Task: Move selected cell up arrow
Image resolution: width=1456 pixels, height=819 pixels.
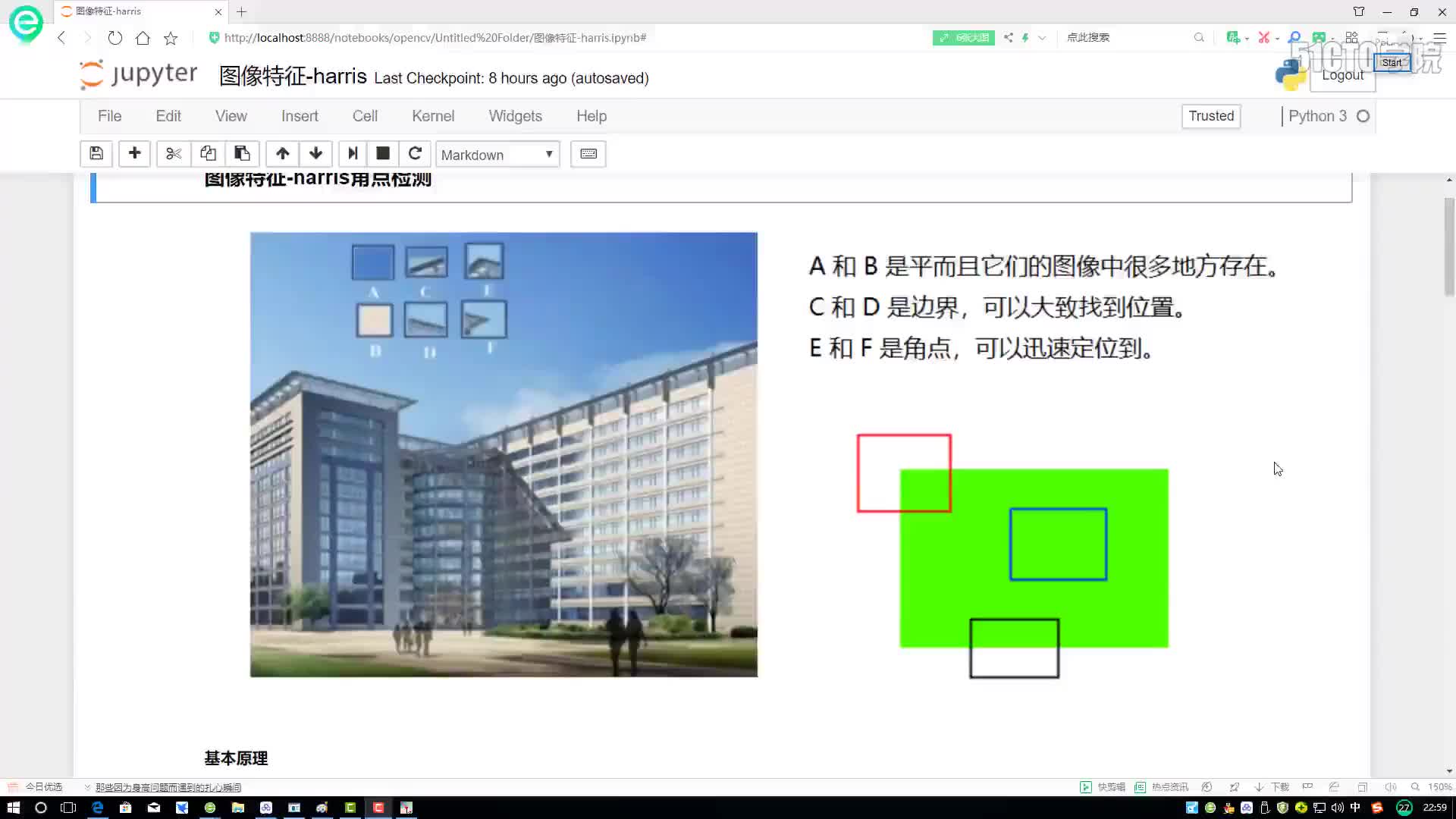Action: coord(282,154)
